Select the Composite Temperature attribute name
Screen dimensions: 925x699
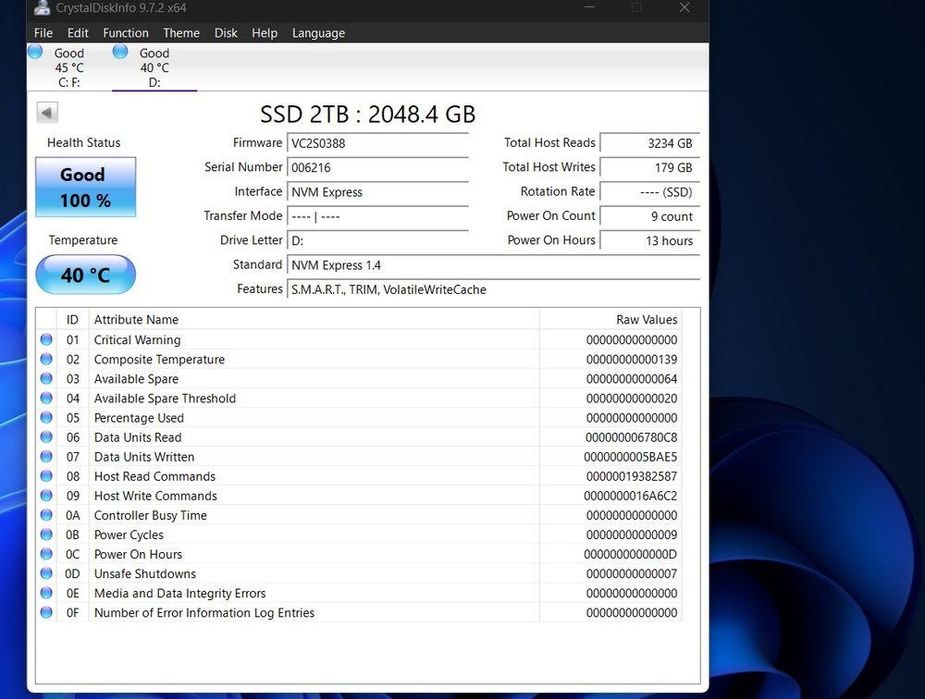[159, 359]
